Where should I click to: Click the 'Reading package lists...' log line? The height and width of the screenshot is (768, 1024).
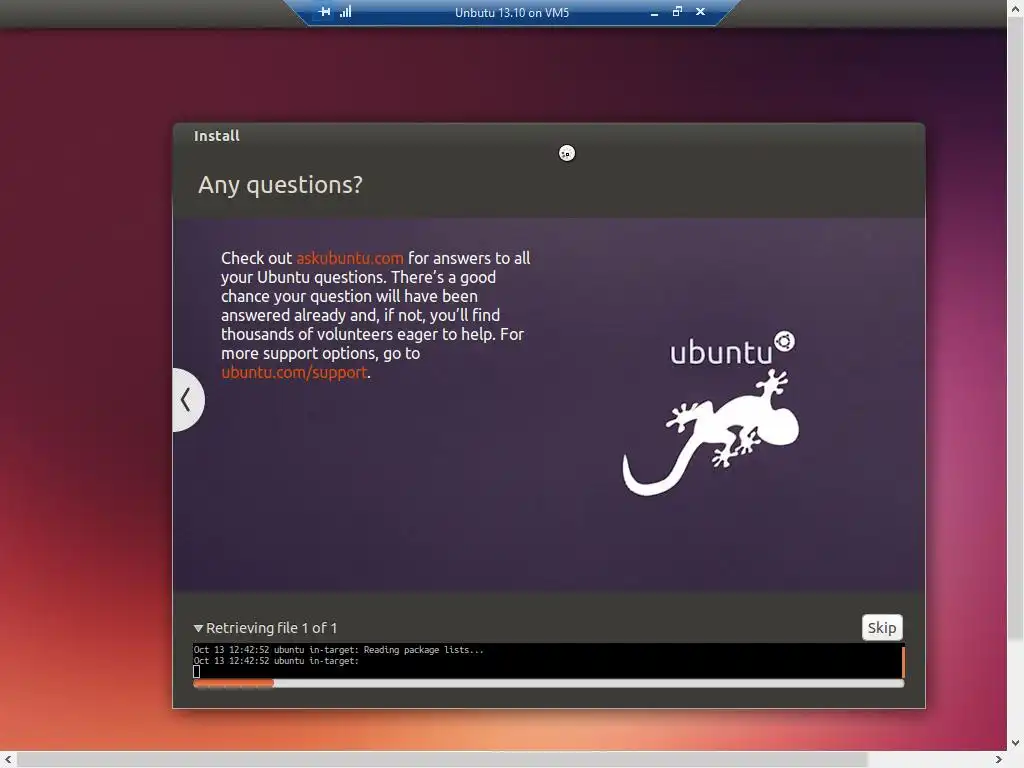(x=338, y=650)
